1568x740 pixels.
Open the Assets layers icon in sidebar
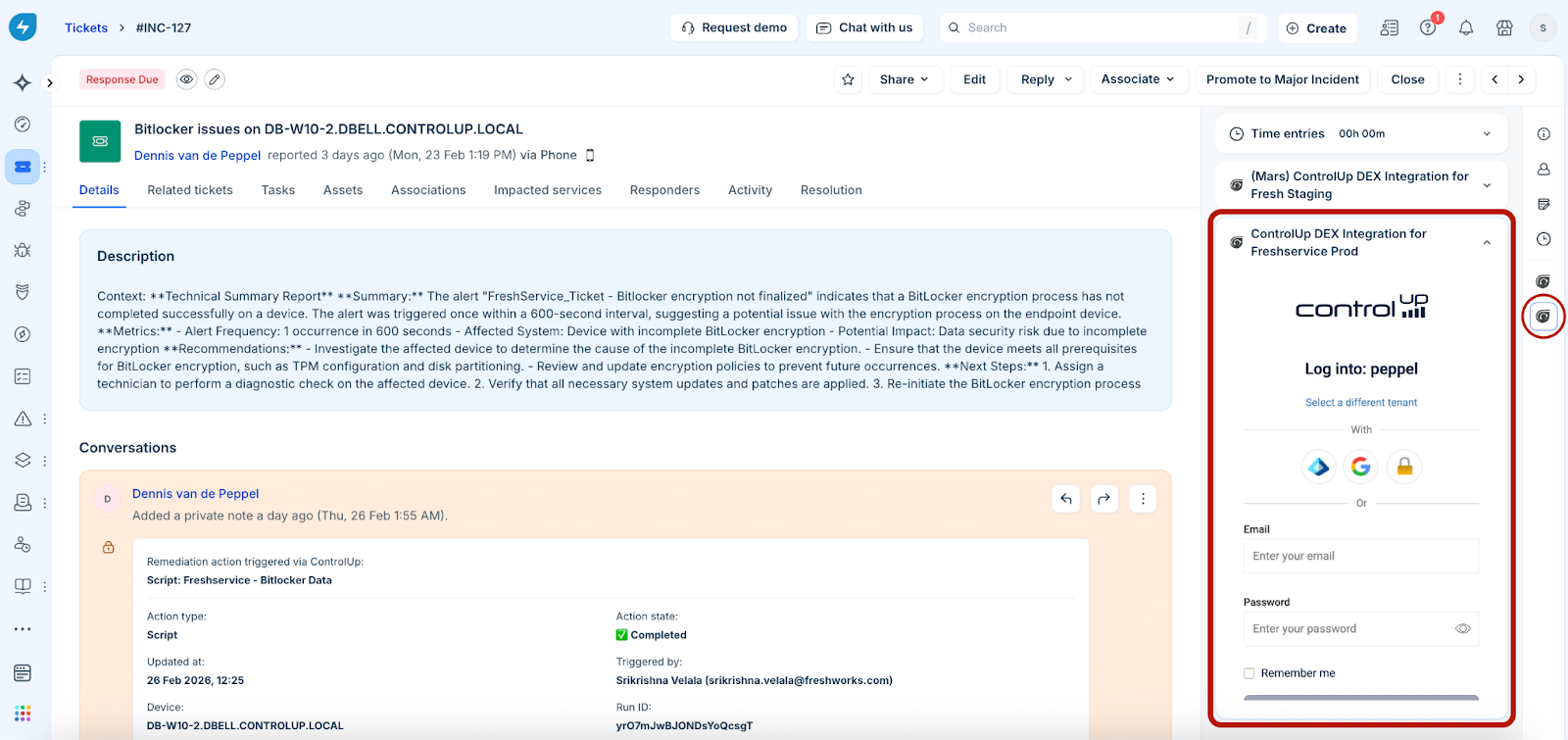(x=23, y=460)
